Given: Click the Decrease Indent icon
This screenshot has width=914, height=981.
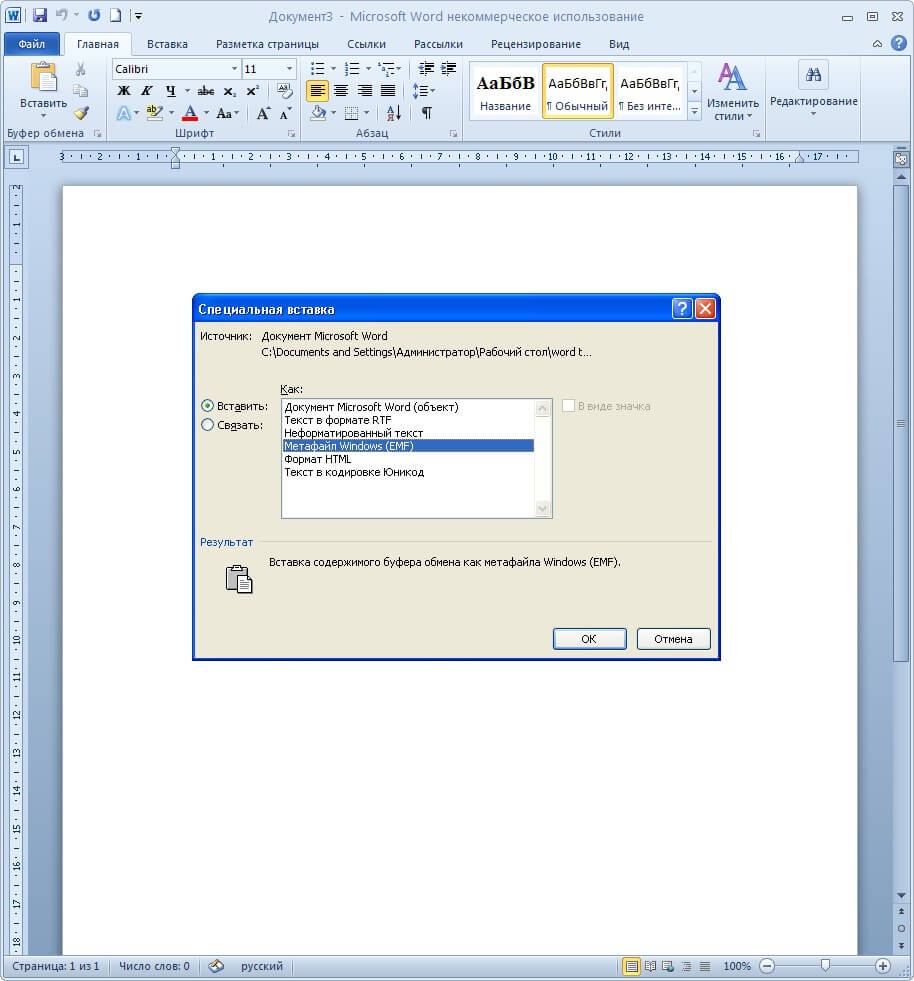Looking at the screenshot, I should (426, 68).
